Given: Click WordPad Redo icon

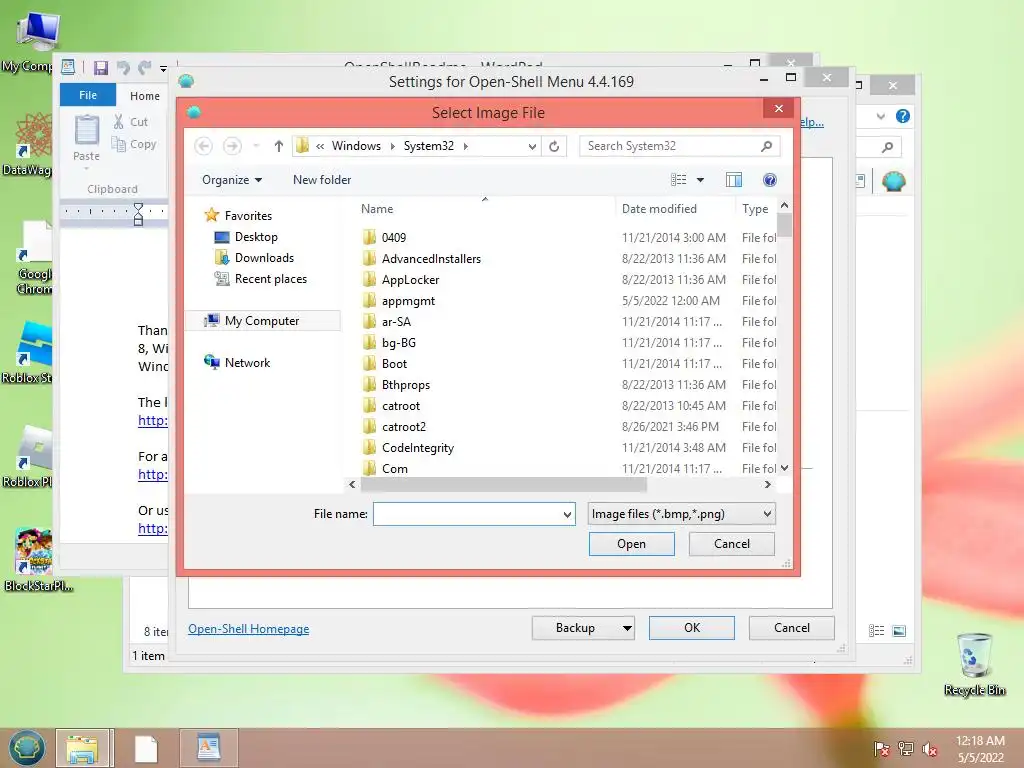Looking at the screenshot, I should [x=144, y=67].
